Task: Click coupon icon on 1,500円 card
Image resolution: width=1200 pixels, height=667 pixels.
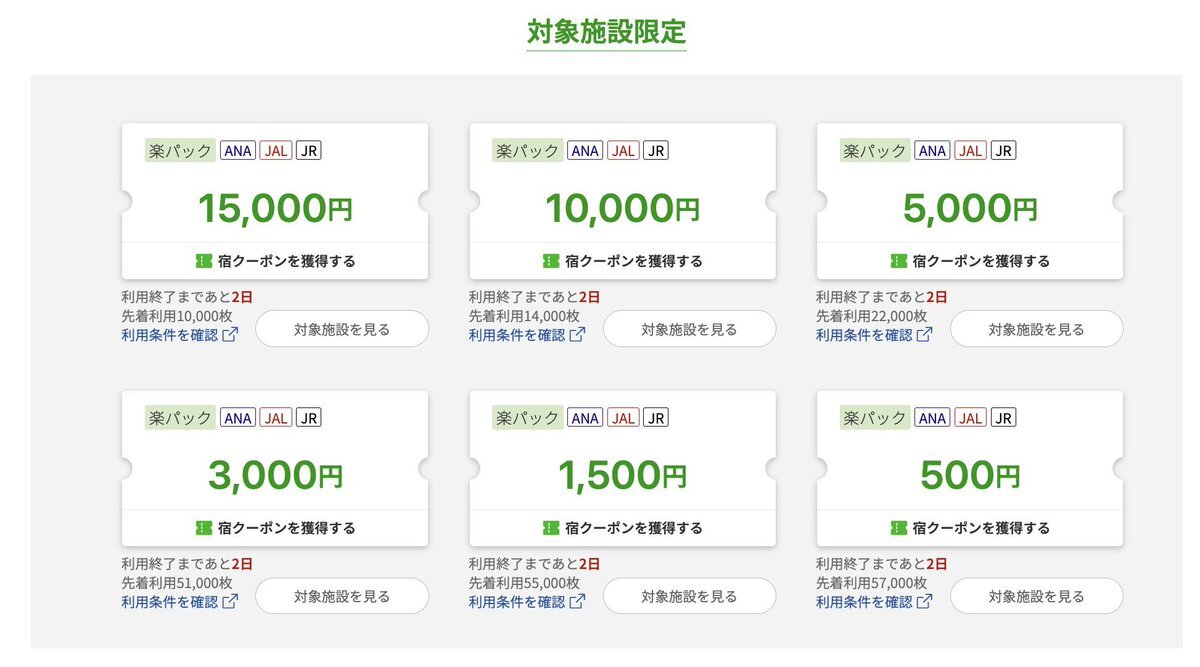Action: (551, 528)
